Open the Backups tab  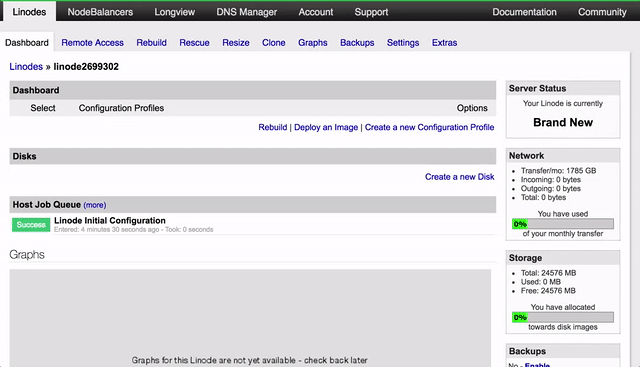click(x=357, y=42)
